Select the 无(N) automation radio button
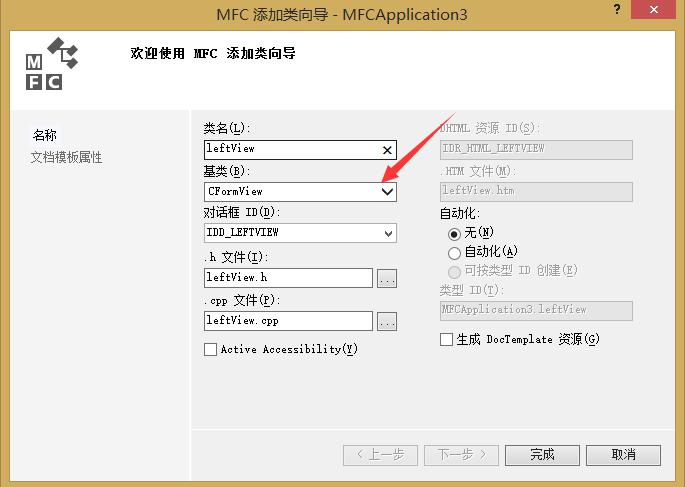 [454, 234]
